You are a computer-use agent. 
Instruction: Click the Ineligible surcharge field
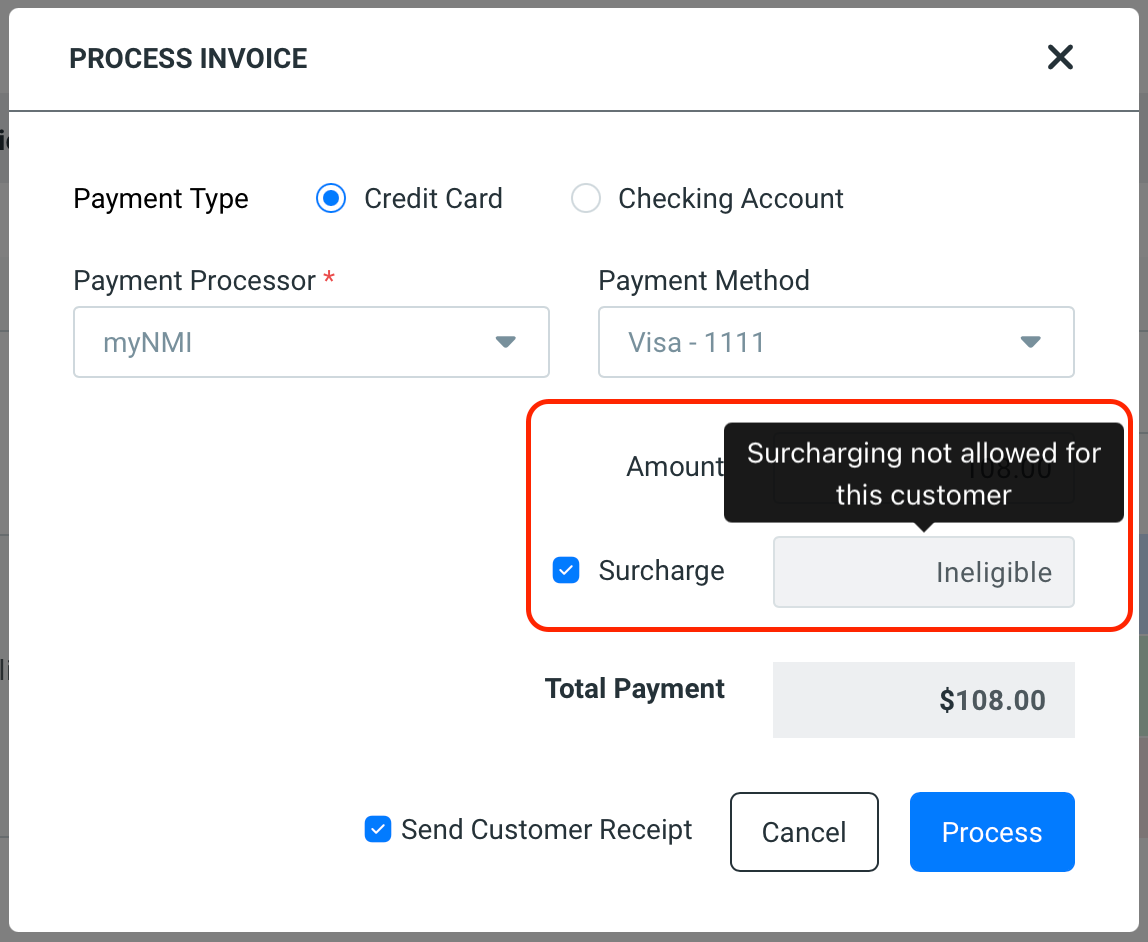pos(924,572)
